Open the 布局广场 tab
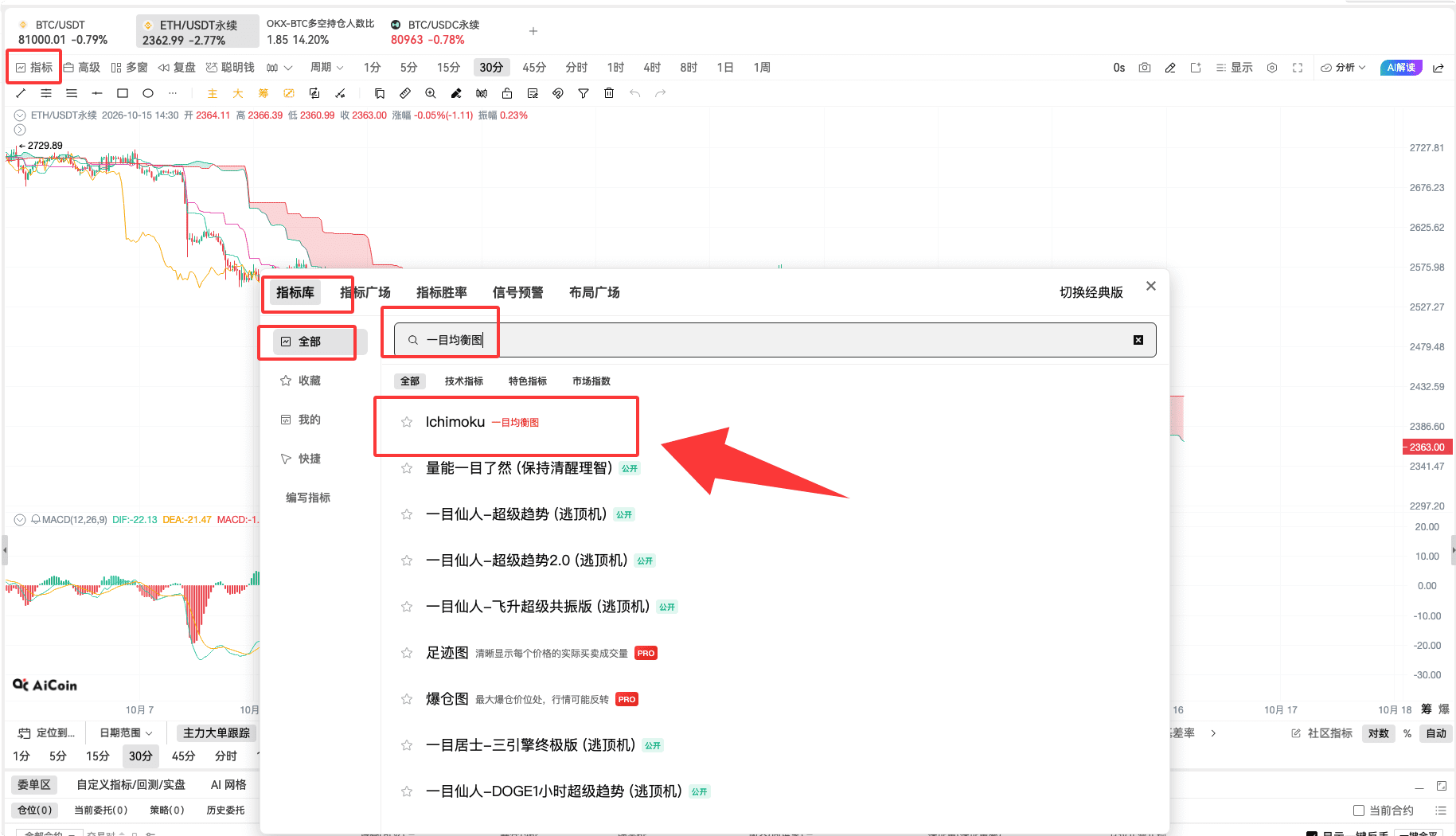Viewport: 1456px width, 836px height. (595, 292)
